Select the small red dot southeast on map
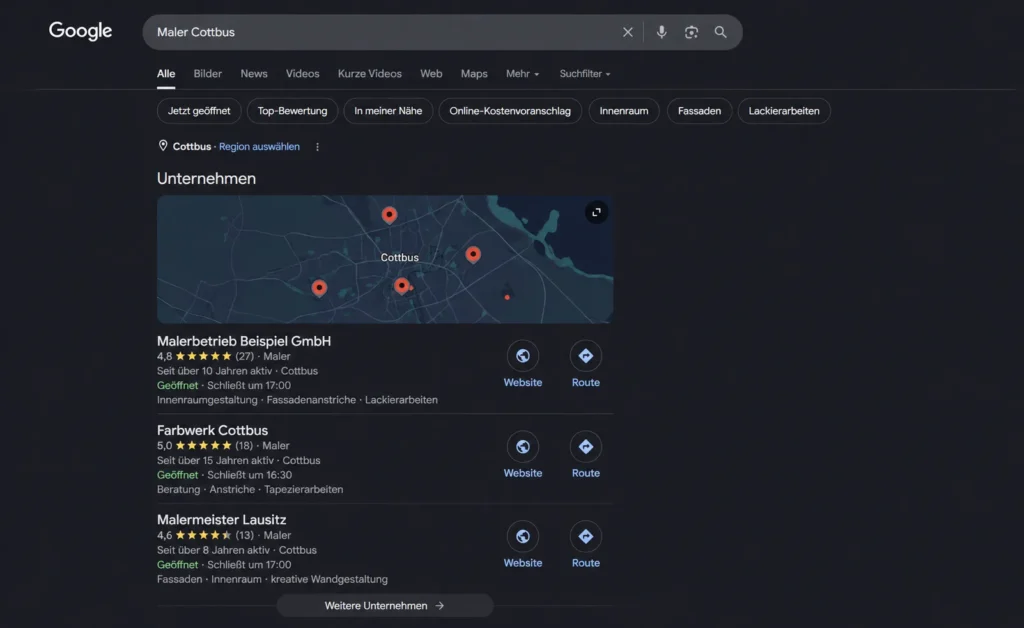Image resolution: width=1024 pixels, height=628 pixels. tap(507, 297)
